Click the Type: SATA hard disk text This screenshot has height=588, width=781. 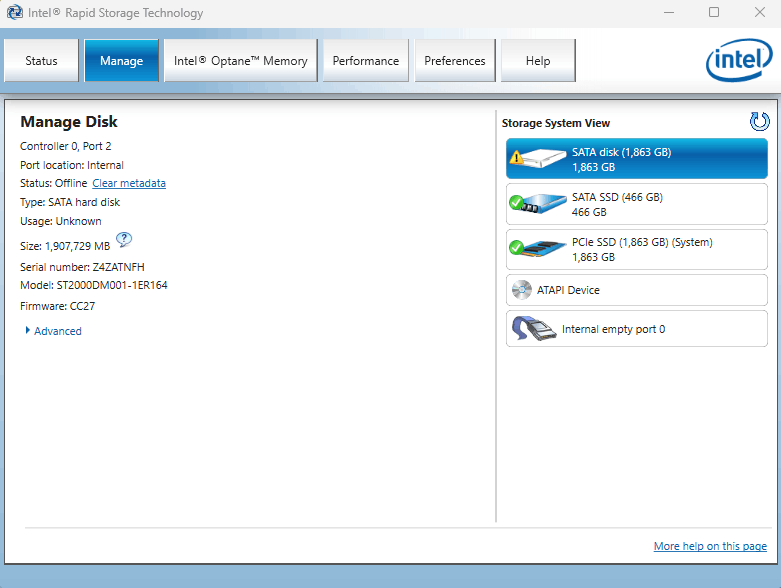pyautogui.click(x=70, y=202)
